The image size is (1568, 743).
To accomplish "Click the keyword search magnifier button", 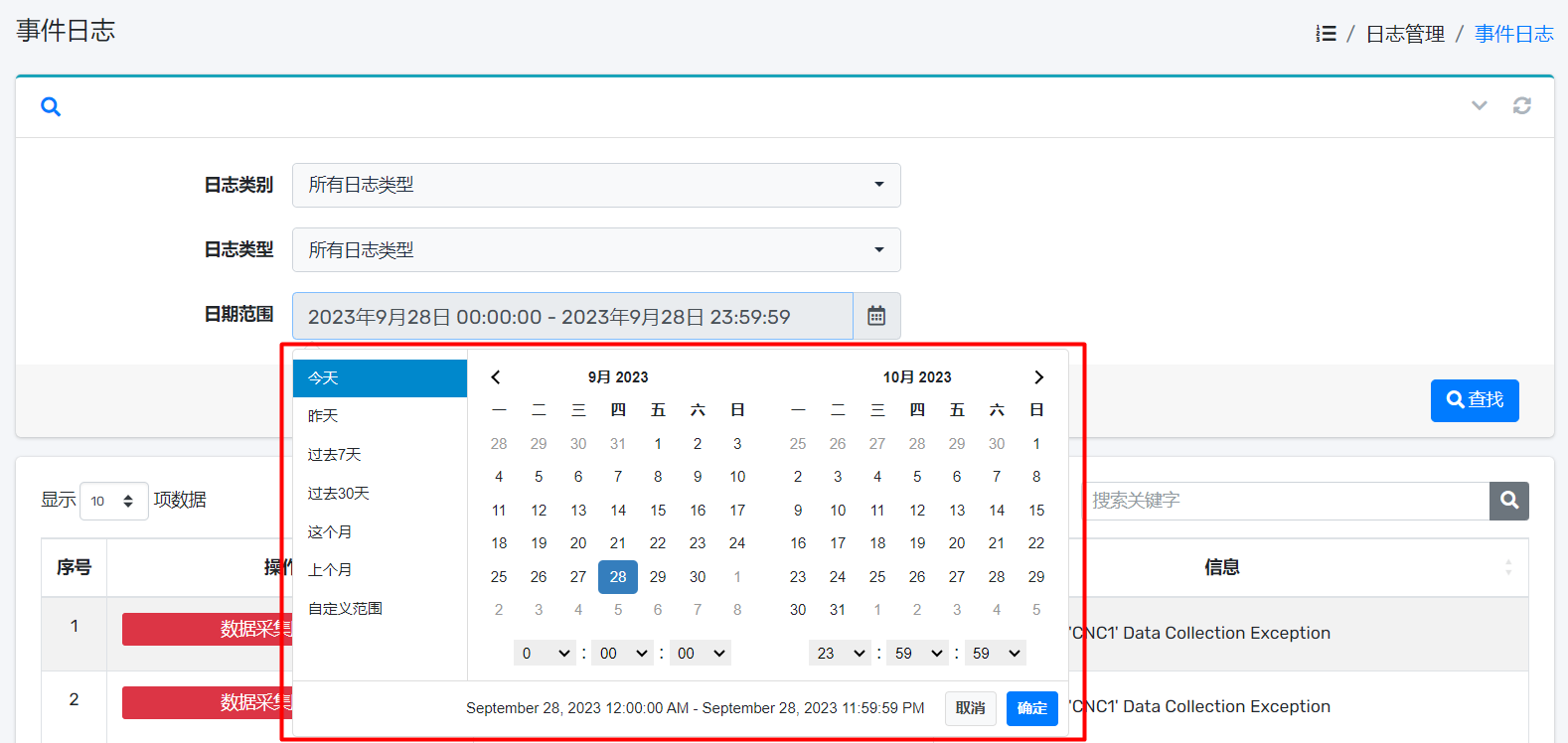I will tap(1508, 501).
